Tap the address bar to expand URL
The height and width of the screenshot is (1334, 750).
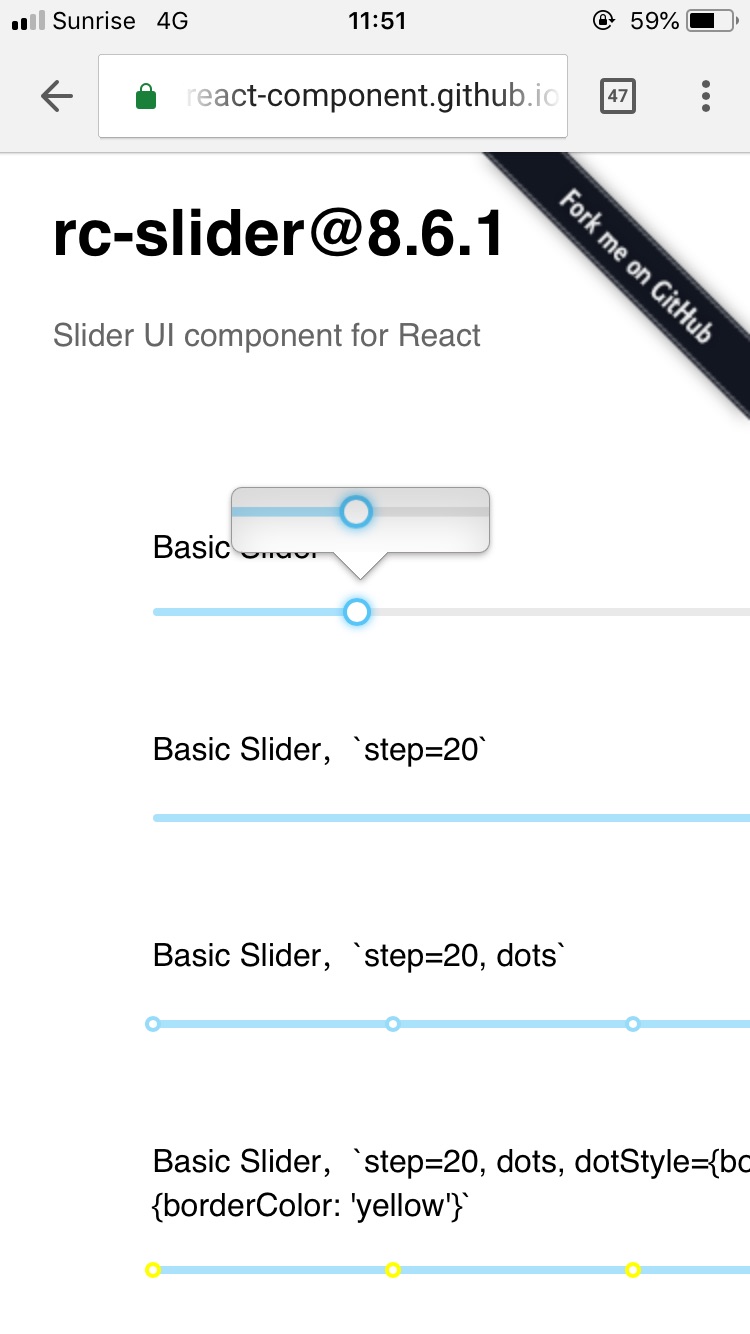[370, 95]
